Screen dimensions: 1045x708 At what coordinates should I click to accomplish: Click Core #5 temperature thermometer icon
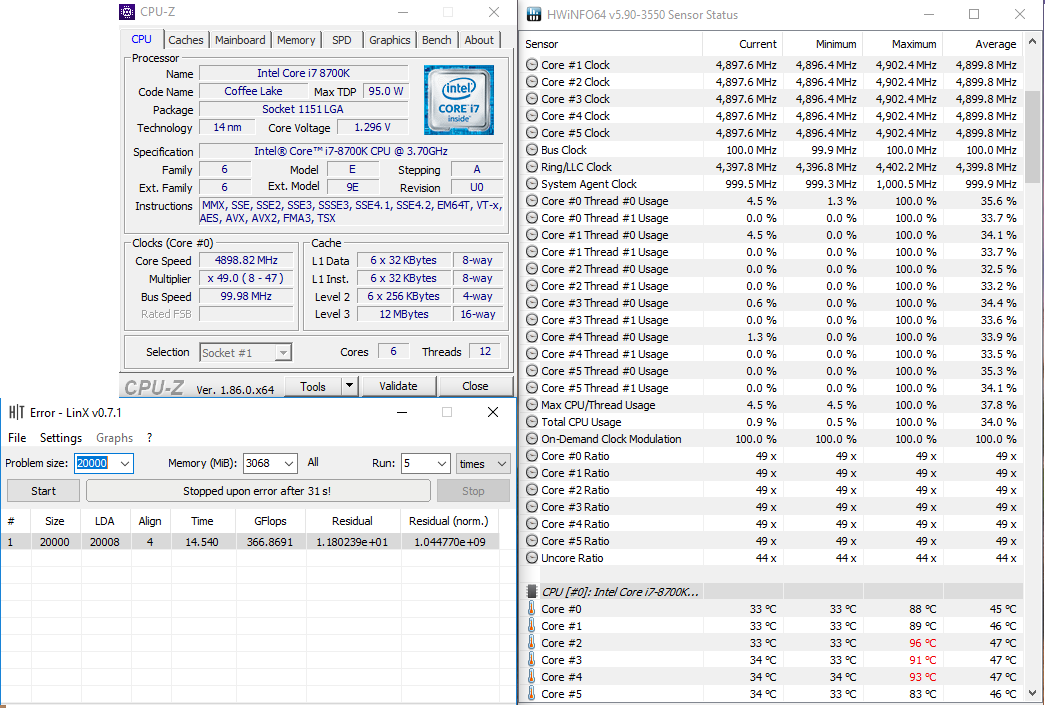(x=532, y=694)
